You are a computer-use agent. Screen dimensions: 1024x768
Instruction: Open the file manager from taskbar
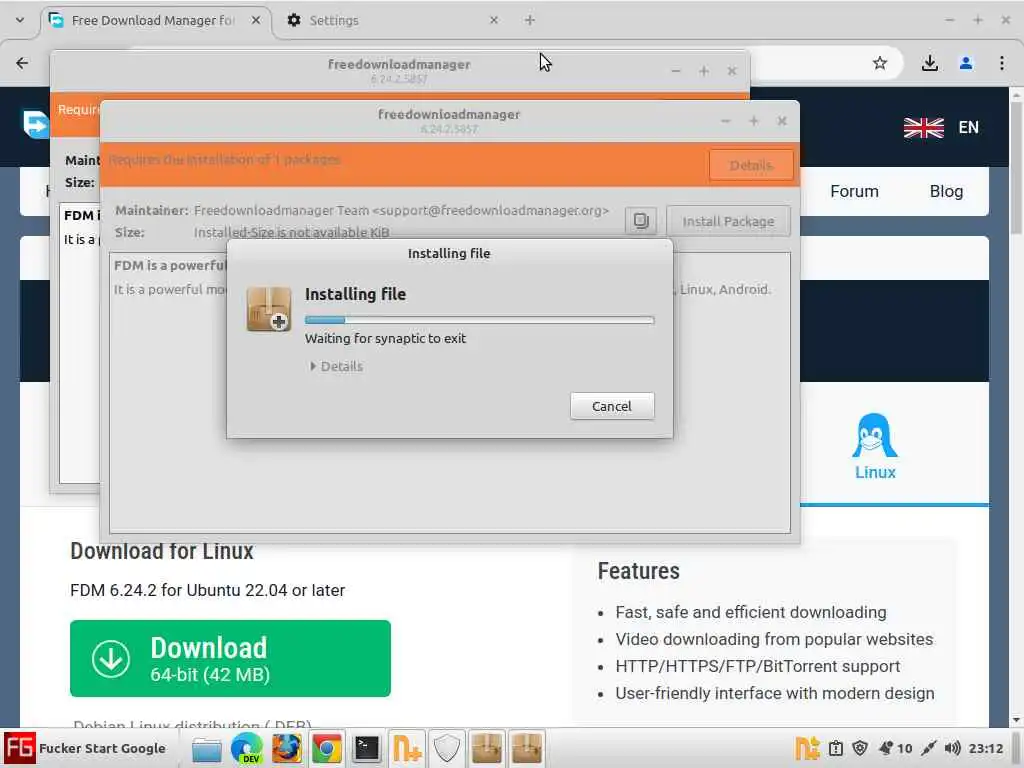pos(207,748)
